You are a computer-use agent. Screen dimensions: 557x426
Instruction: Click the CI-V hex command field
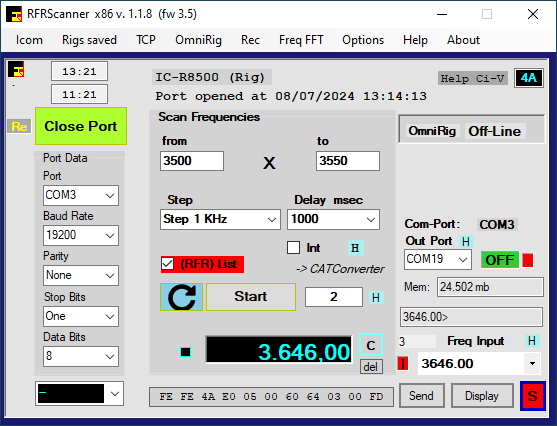point(271,397)
